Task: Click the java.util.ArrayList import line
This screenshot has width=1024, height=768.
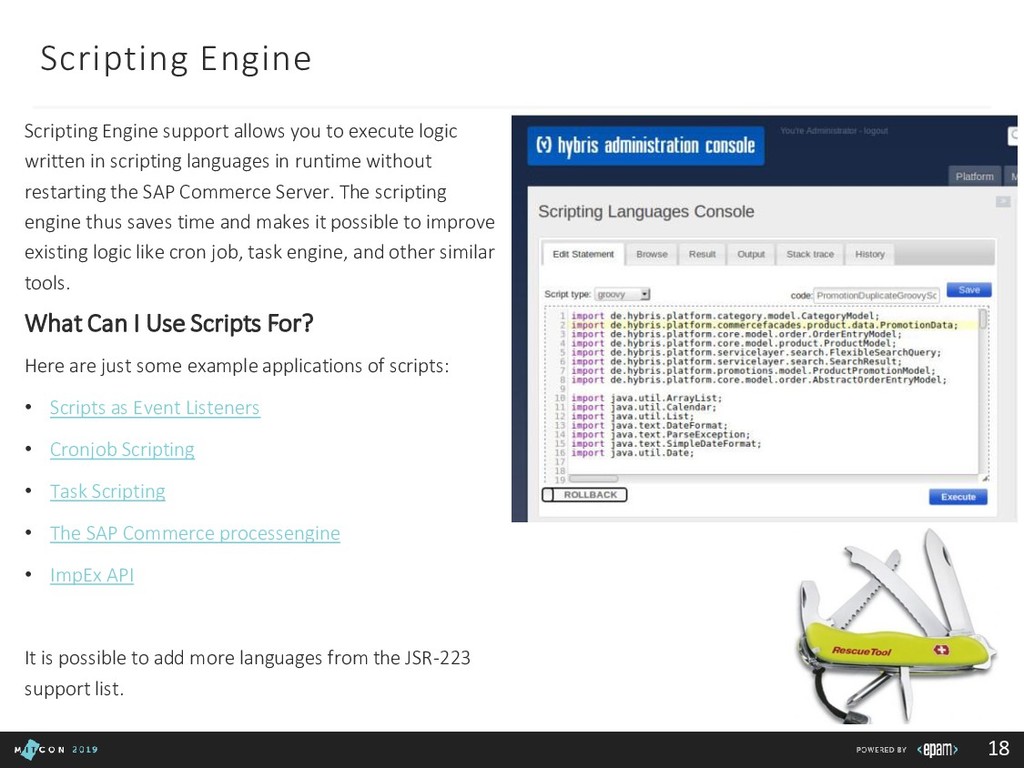Action: coord(647,398)
